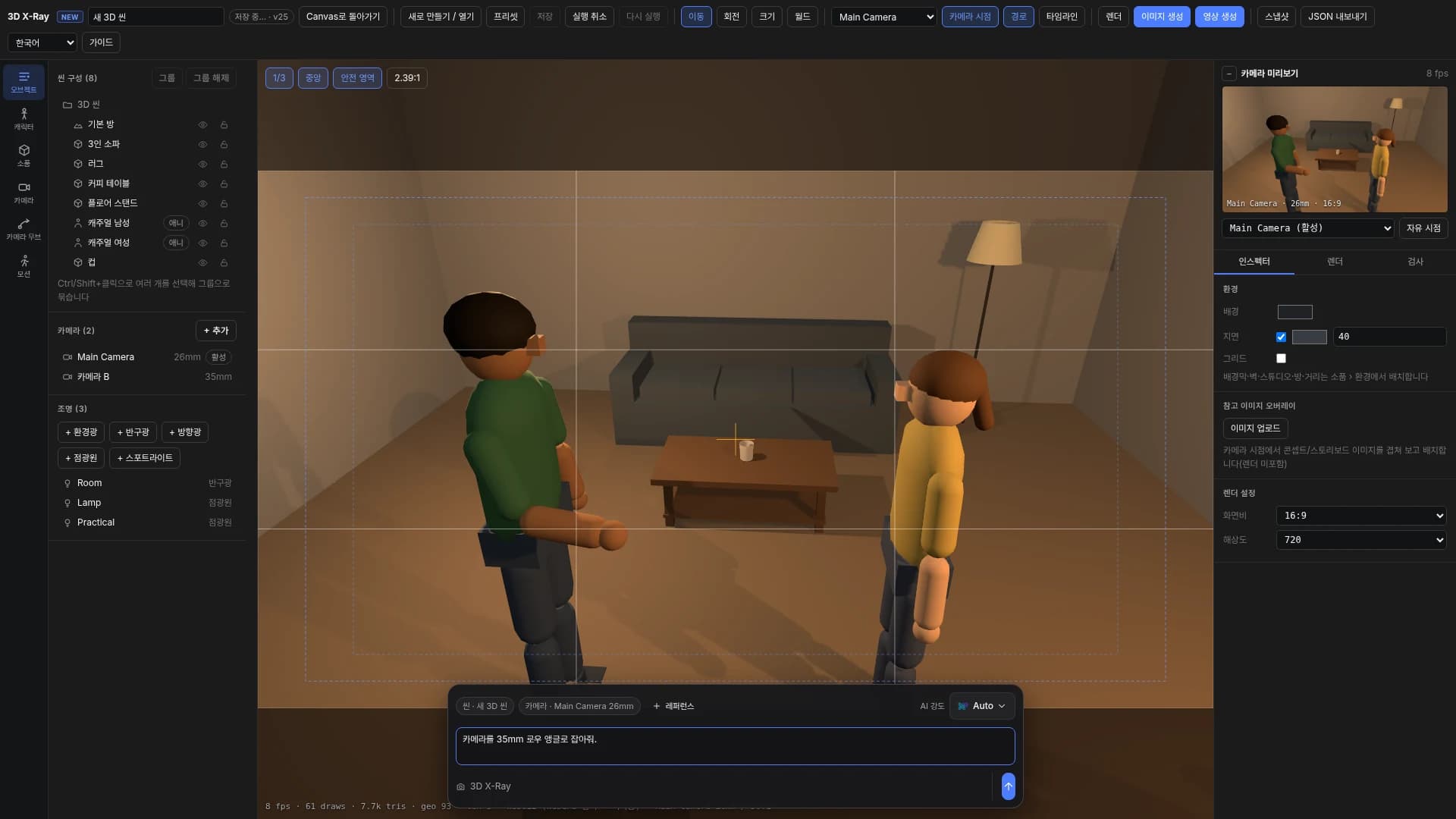Switch to the 렌더 tab in right panel
This screenshot has height=819, width=1456.
[1335, 262]
